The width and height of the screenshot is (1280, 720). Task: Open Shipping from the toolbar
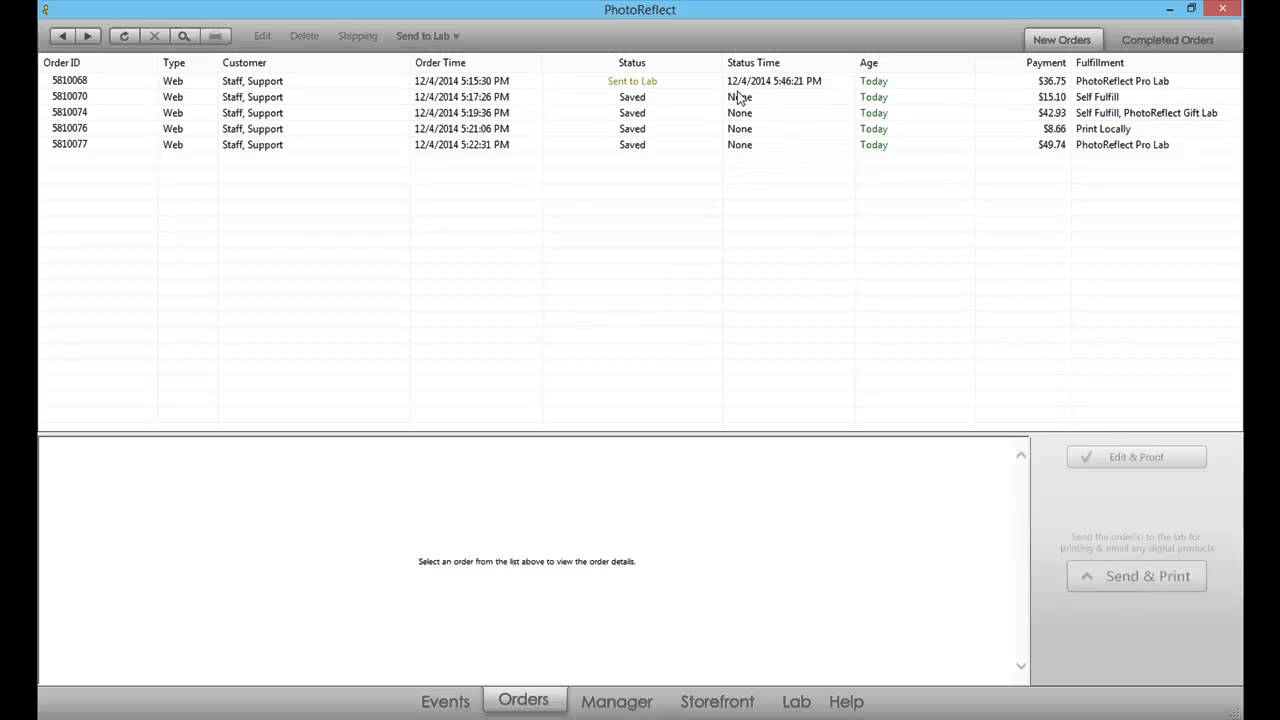(x=357, y=36)
